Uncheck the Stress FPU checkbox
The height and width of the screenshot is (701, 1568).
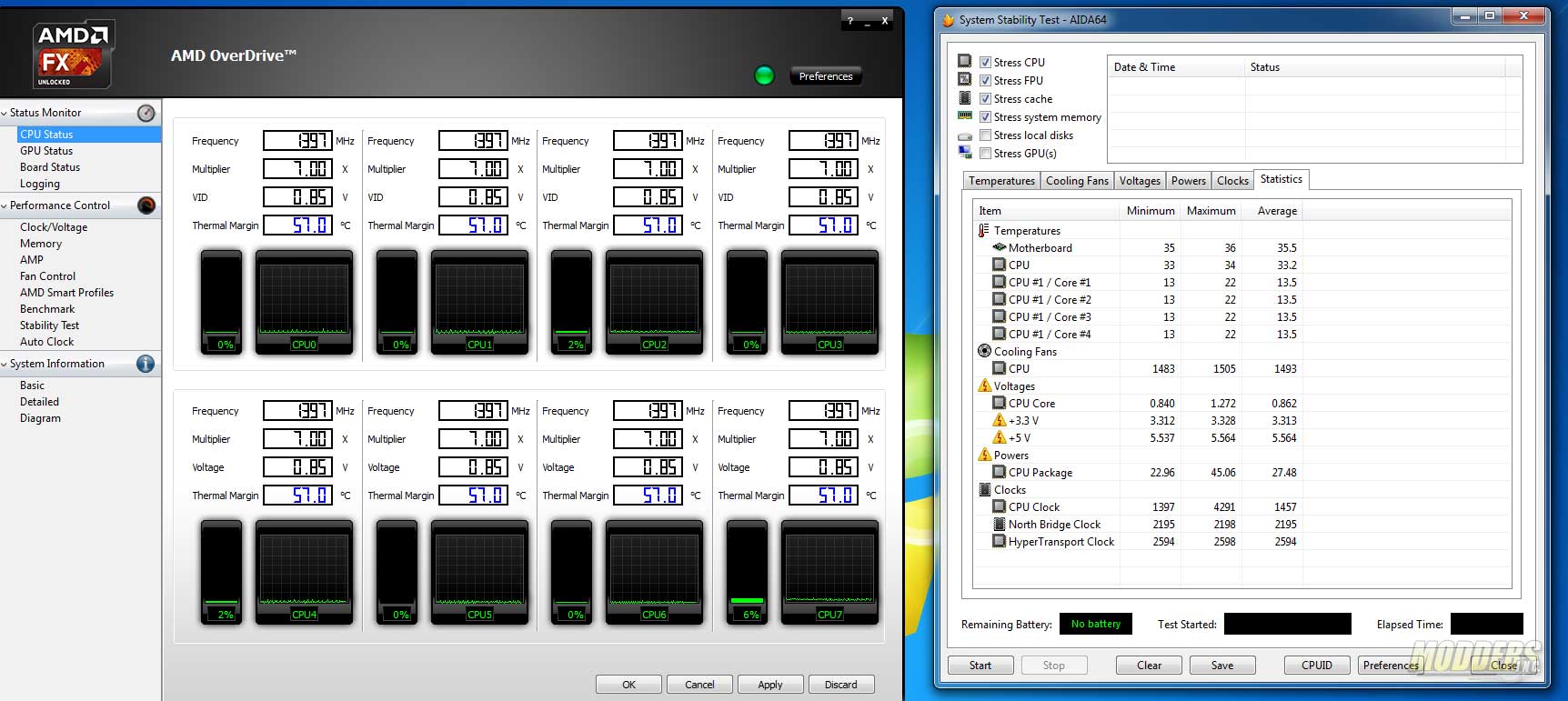[x=985, y=80]
